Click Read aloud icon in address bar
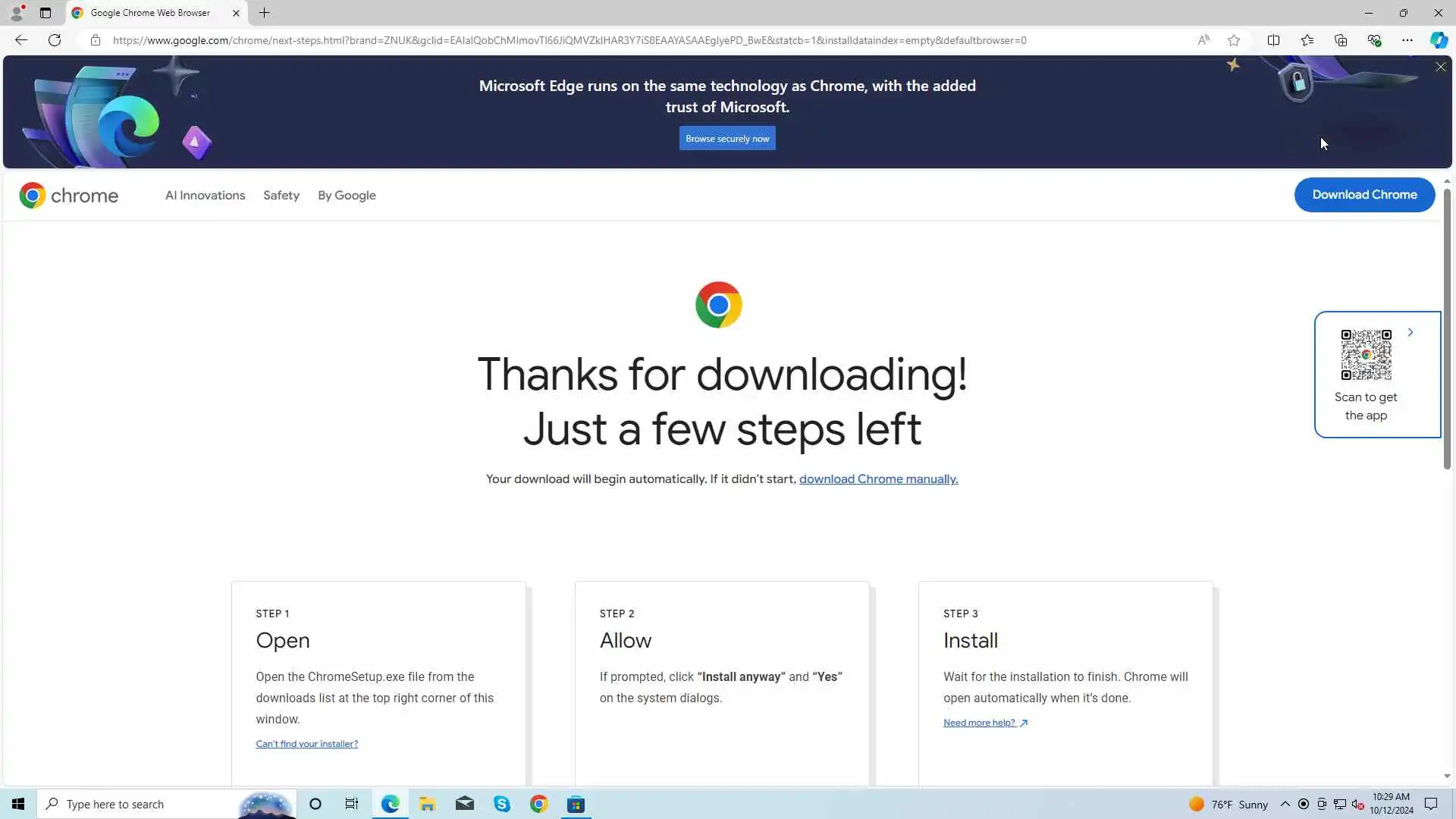Image resolution: width=1456 pixels, height=819 pixels. (1203, 40)
